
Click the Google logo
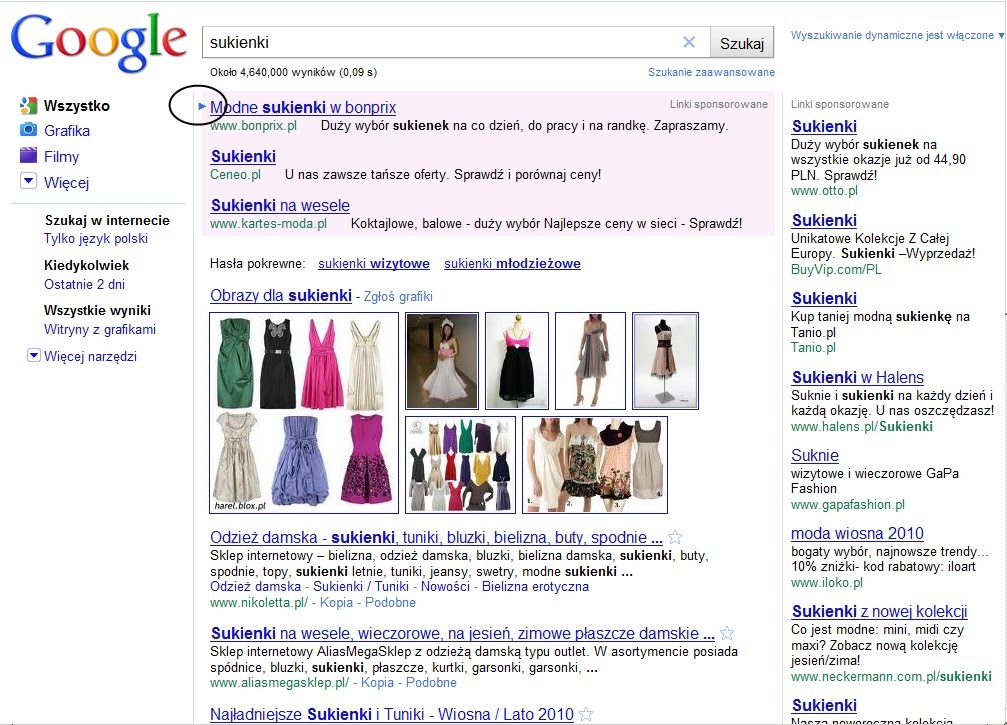[x=99, y=42]
